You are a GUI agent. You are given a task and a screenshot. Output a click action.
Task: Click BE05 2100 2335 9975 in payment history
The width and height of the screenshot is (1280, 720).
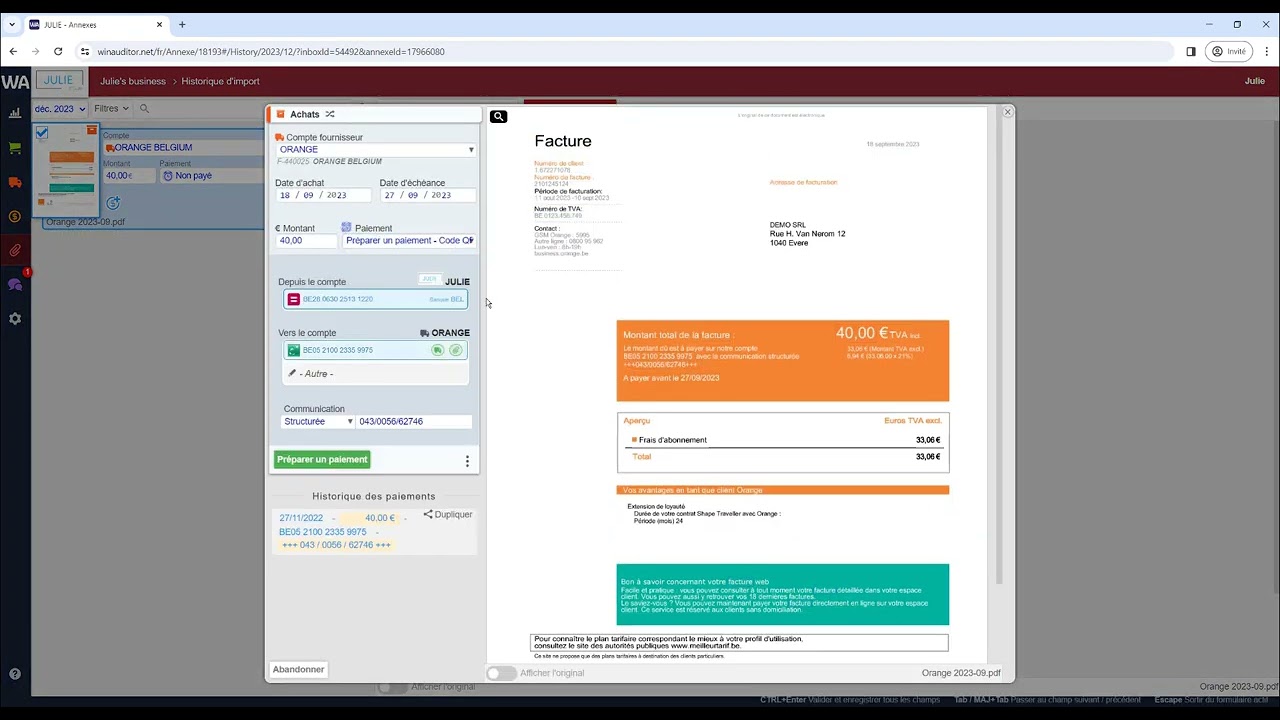pos(323,532)
